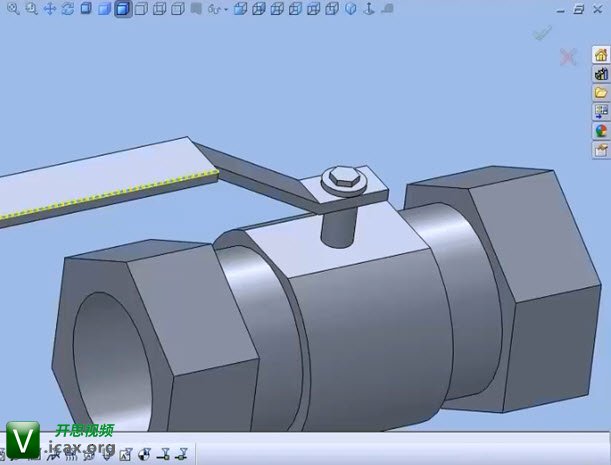Cancel with the red X corner icon
The width and height of the screenshot is (611, 465).
pyautogui.click(x=568, y=57)
